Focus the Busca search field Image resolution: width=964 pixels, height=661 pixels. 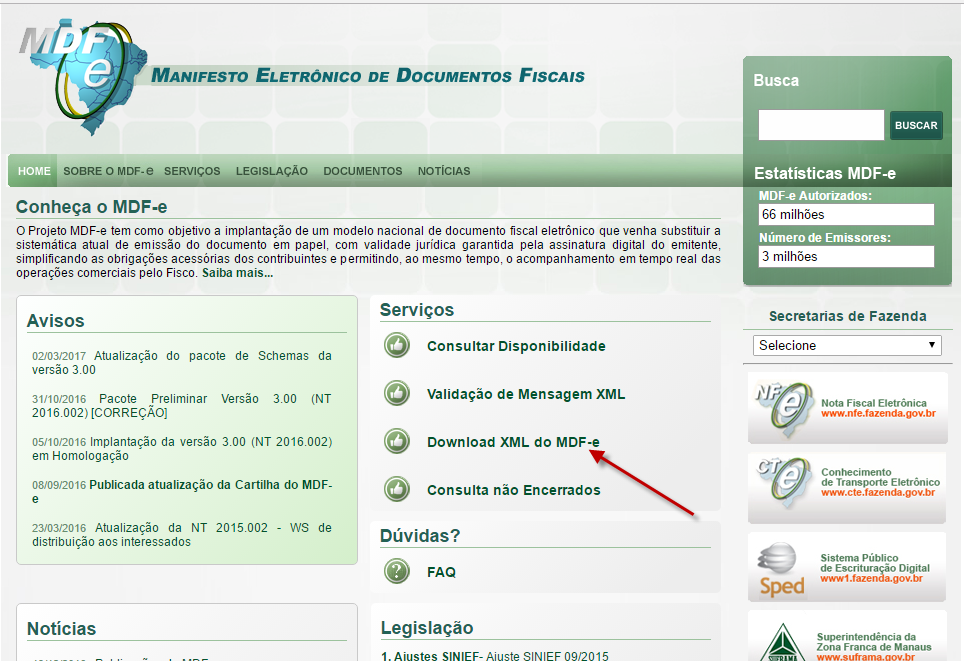(821, 125)
